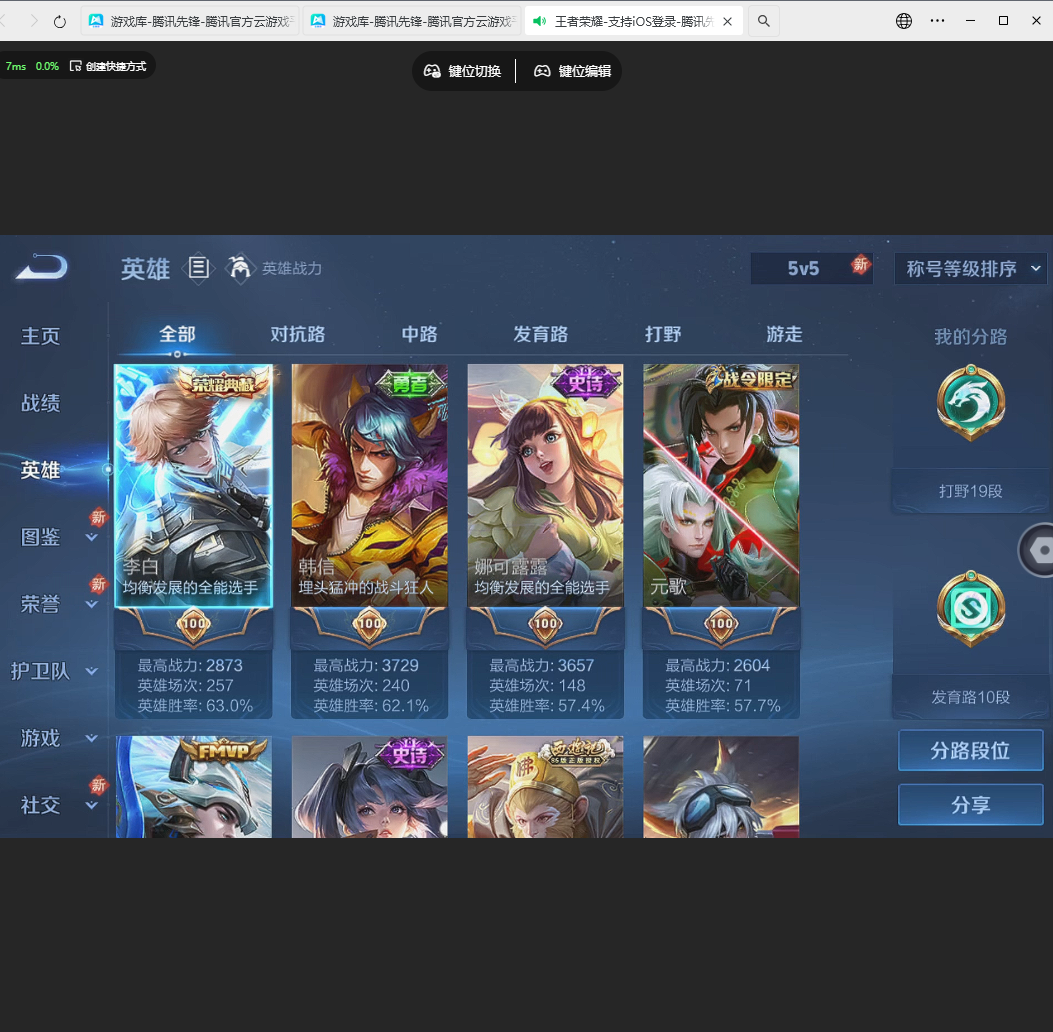Click the level 100 badge under 元歌
This screenshot has width=1053, height=1032.
(x=721, y=624)
